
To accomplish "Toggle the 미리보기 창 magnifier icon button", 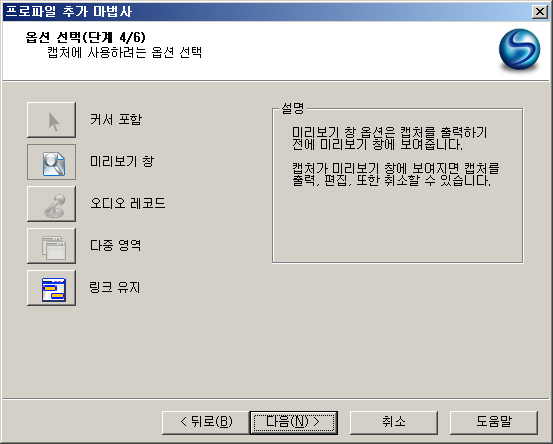I will (x=51, y=162).
